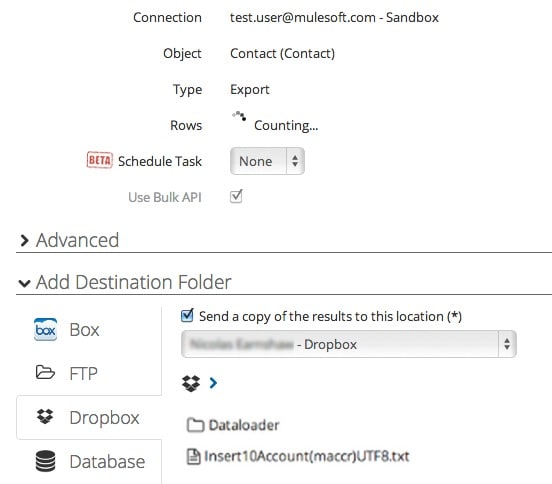Click the Insert10Account file document icon
This screenshot has width=552, height=484.
click(x=193, y=457)
